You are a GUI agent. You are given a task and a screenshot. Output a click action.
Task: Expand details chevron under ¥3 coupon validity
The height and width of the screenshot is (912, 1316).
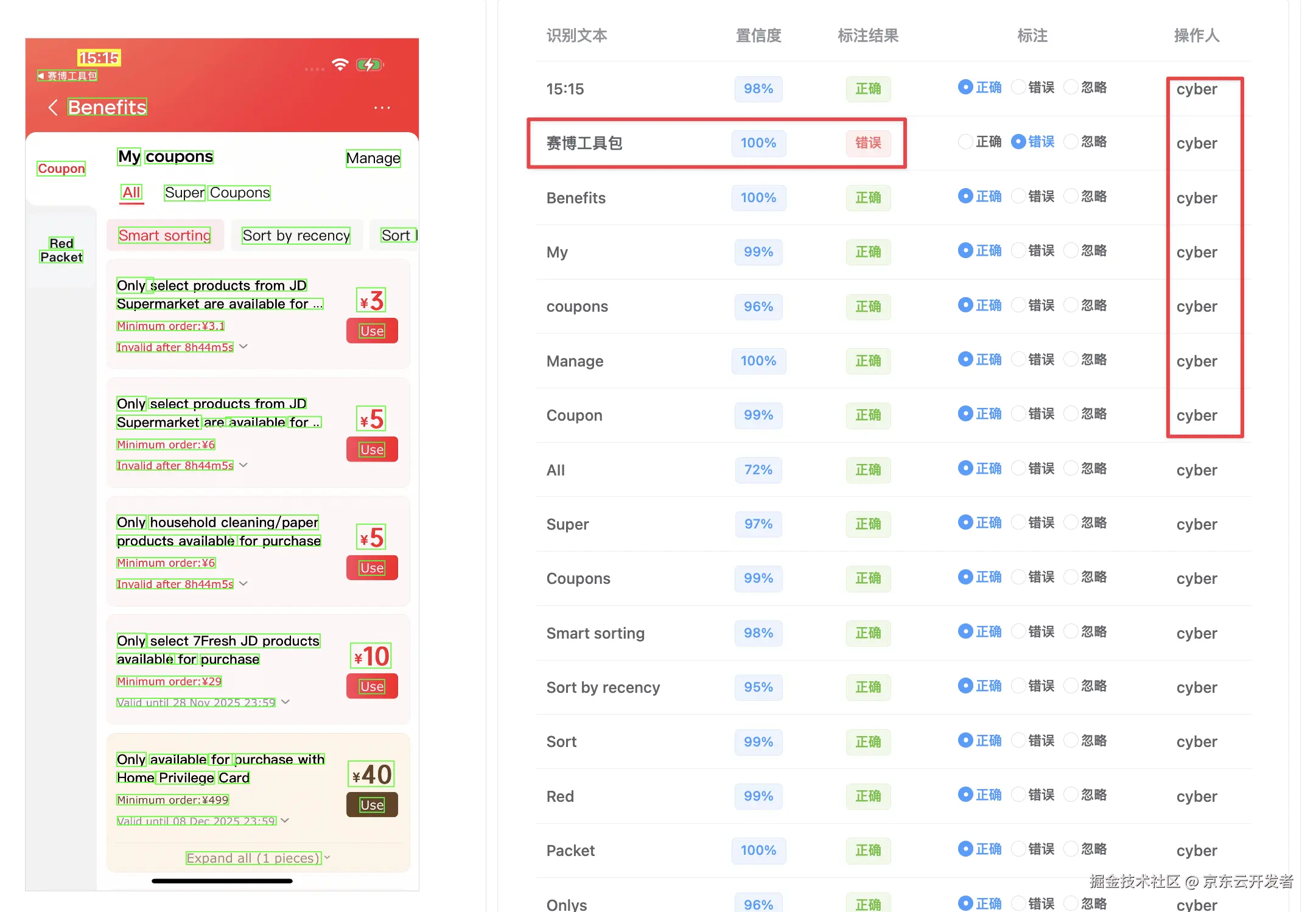pyautogui.click(x=243, y=346)
